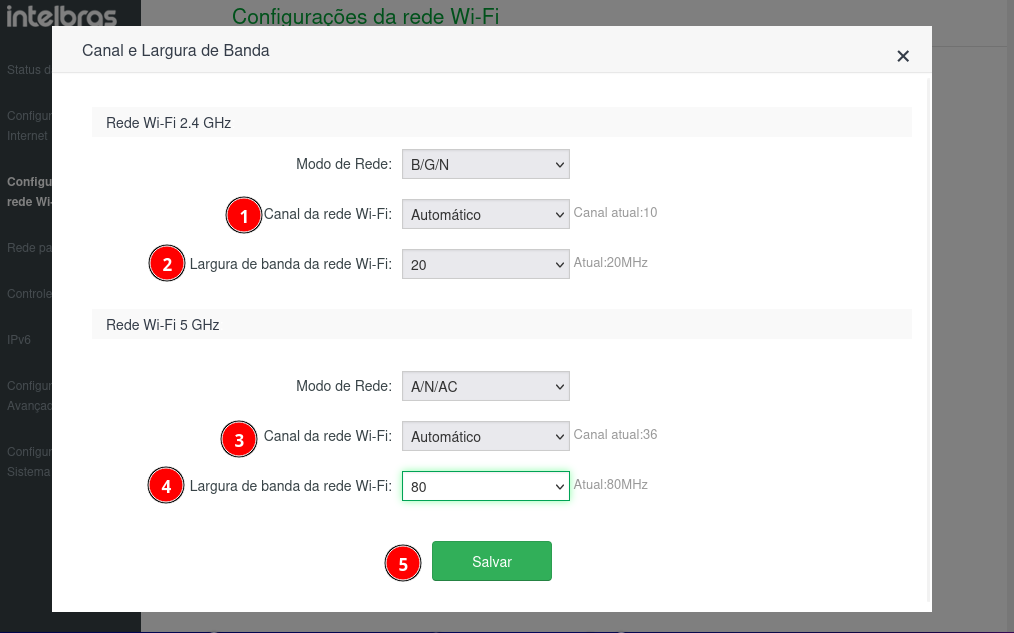The width and height of the screenshot is (1014, 633).
Task: Click the Rede Wi-Fi 5 GHz section header
Action: coord(162,325)
